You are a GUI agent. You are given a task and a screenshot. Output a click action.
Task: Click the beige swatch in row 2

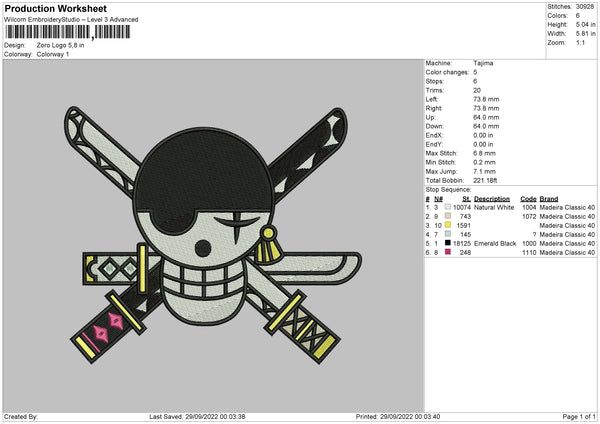(x=448, y=216)
